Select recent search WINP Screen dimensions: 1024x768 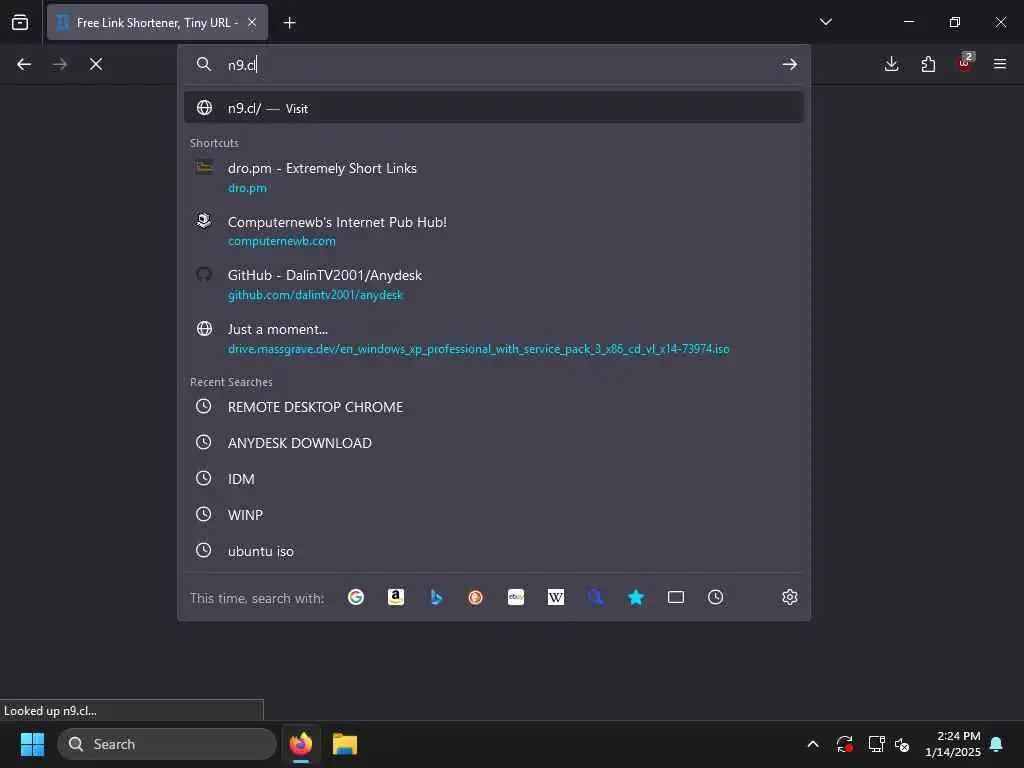tap(494, 515)
